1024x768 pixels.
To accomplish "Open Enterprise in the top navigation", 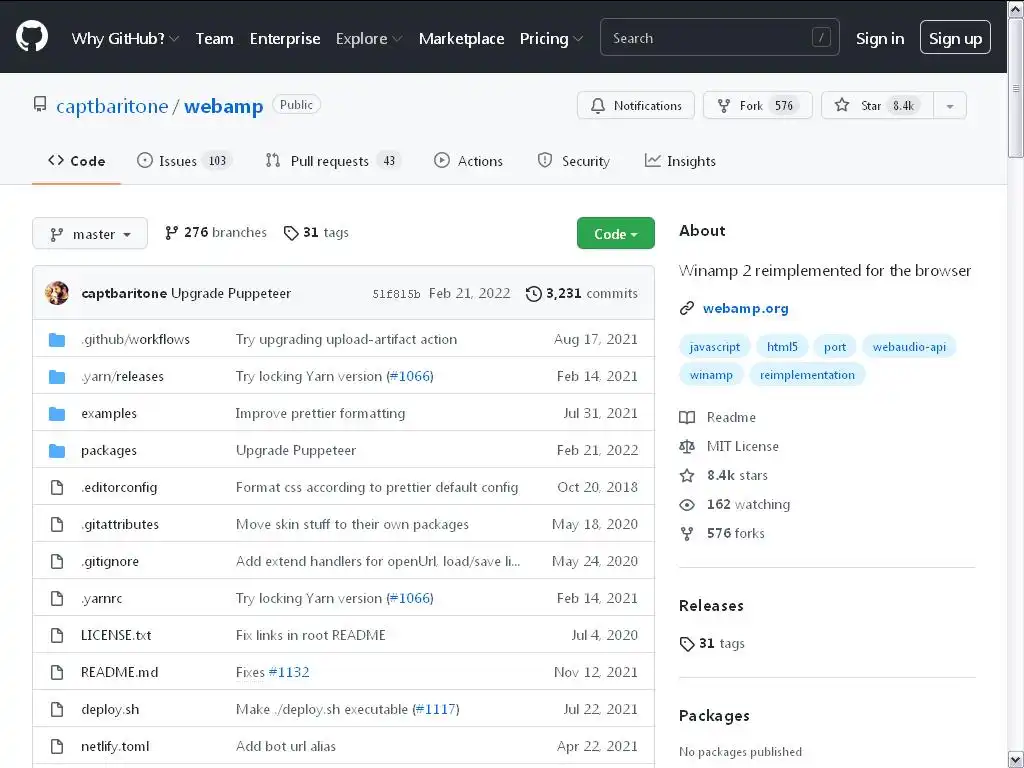I will click(x=285, y=39).
